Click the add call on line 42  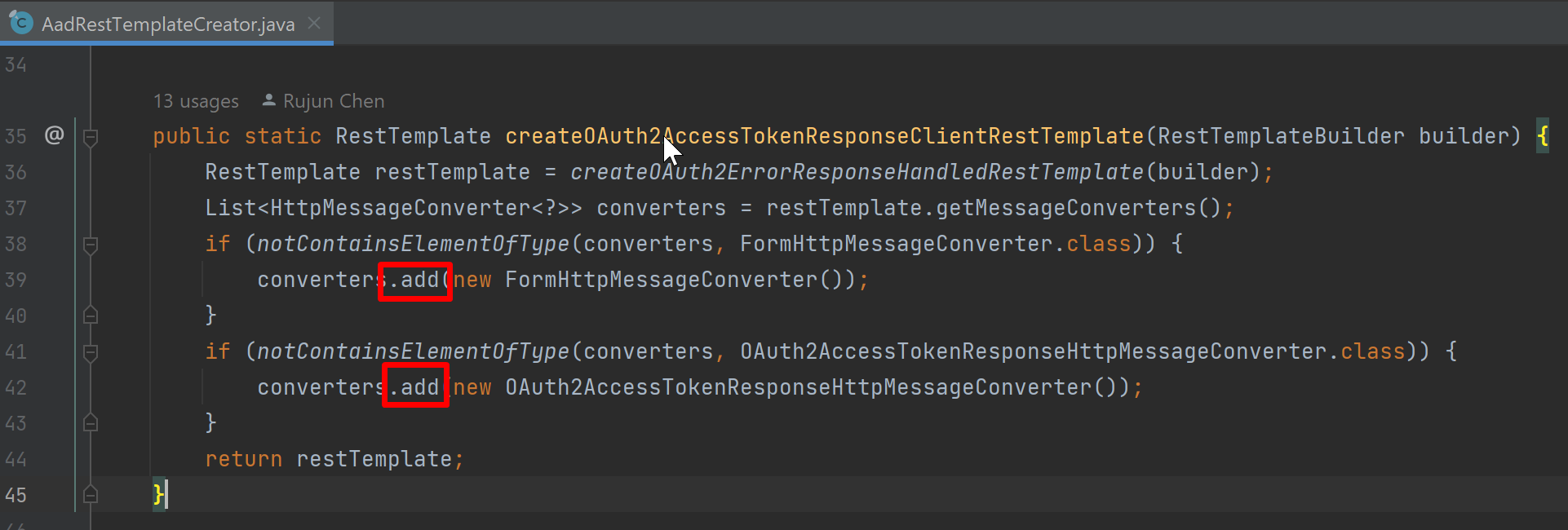pyautogui.click(x=420, y=387)
